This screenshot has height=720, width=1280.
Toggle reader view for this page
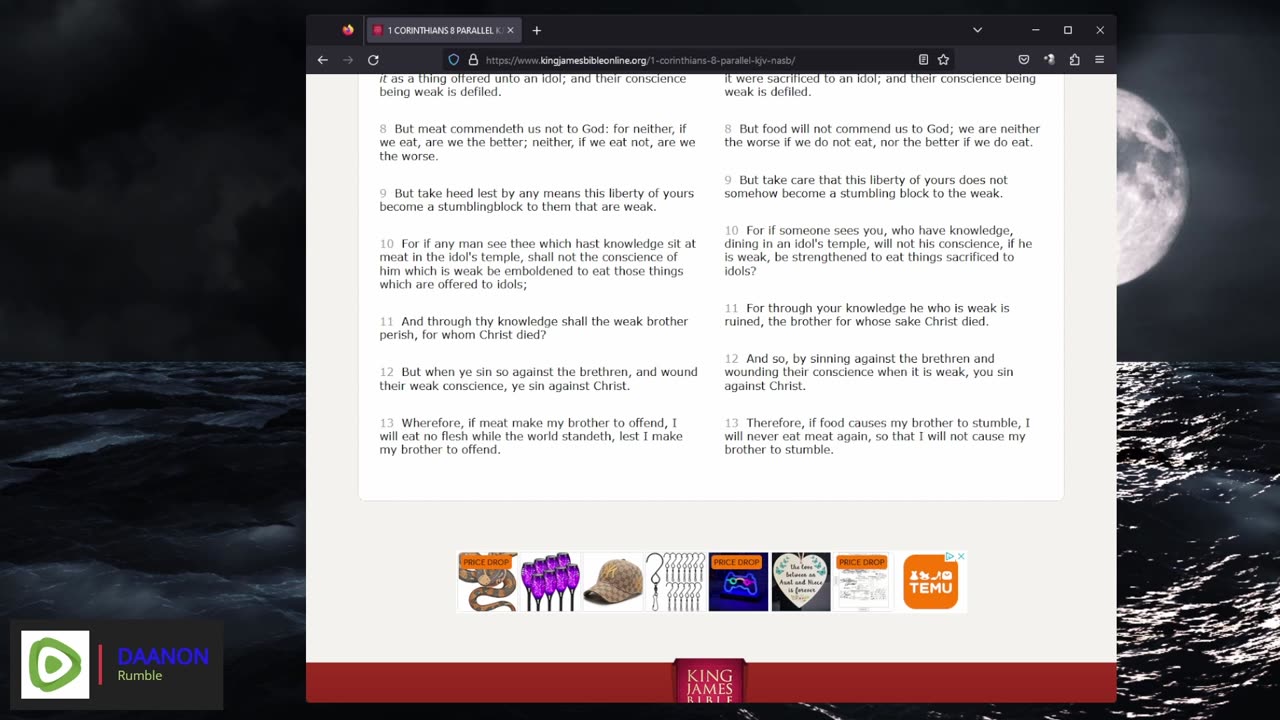(923, 60)
